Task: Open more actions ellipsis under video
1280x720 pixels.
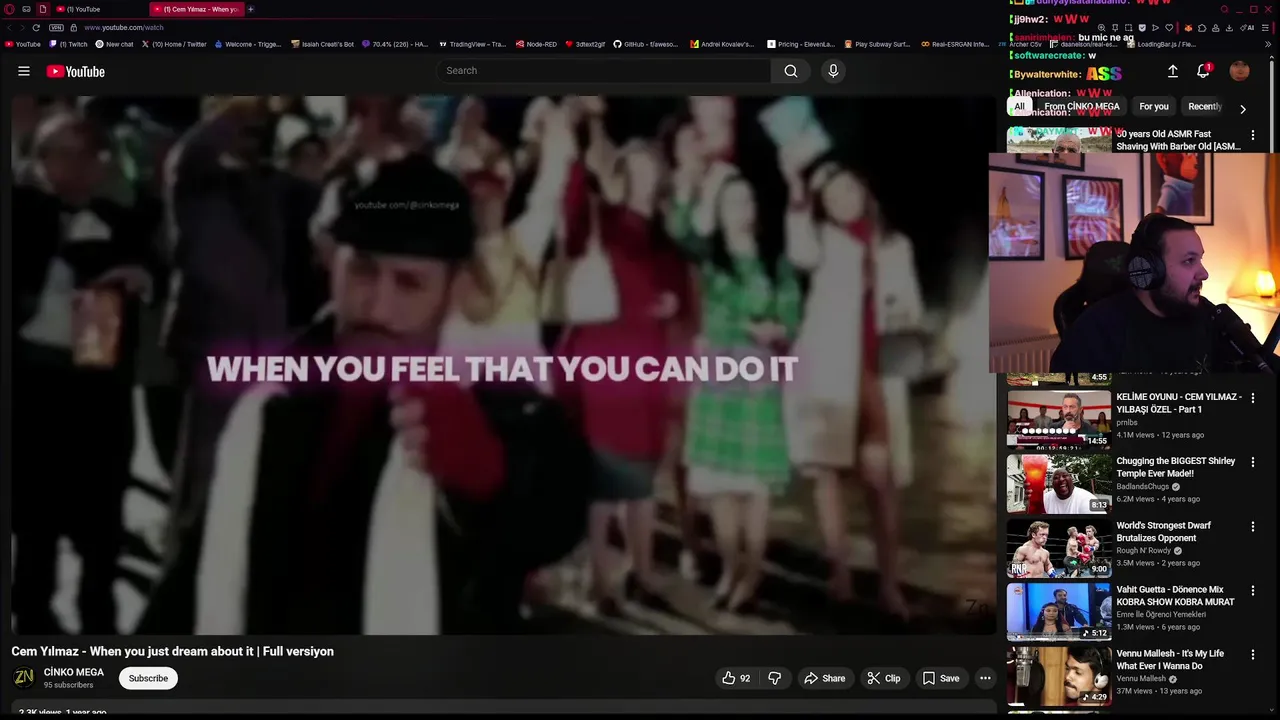Action: click(x=985, y=678)
